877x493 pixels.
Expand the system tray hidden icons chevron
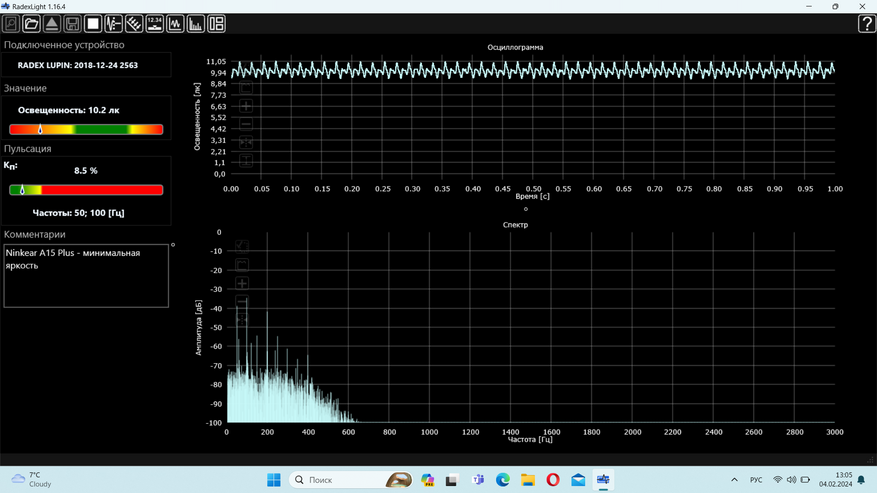click(734, 480)
